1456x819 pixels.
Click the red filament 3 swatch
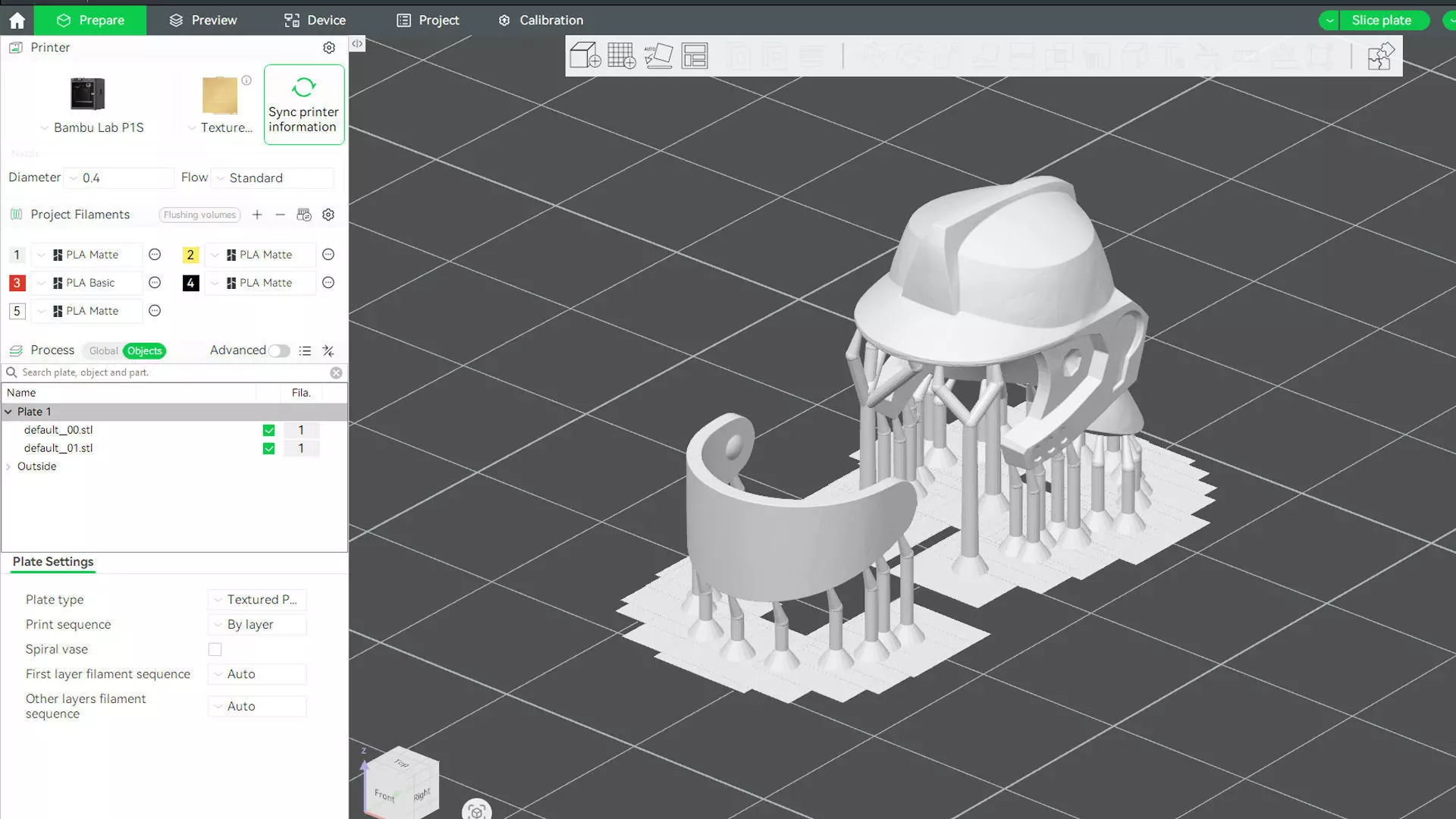pos(17,283)
